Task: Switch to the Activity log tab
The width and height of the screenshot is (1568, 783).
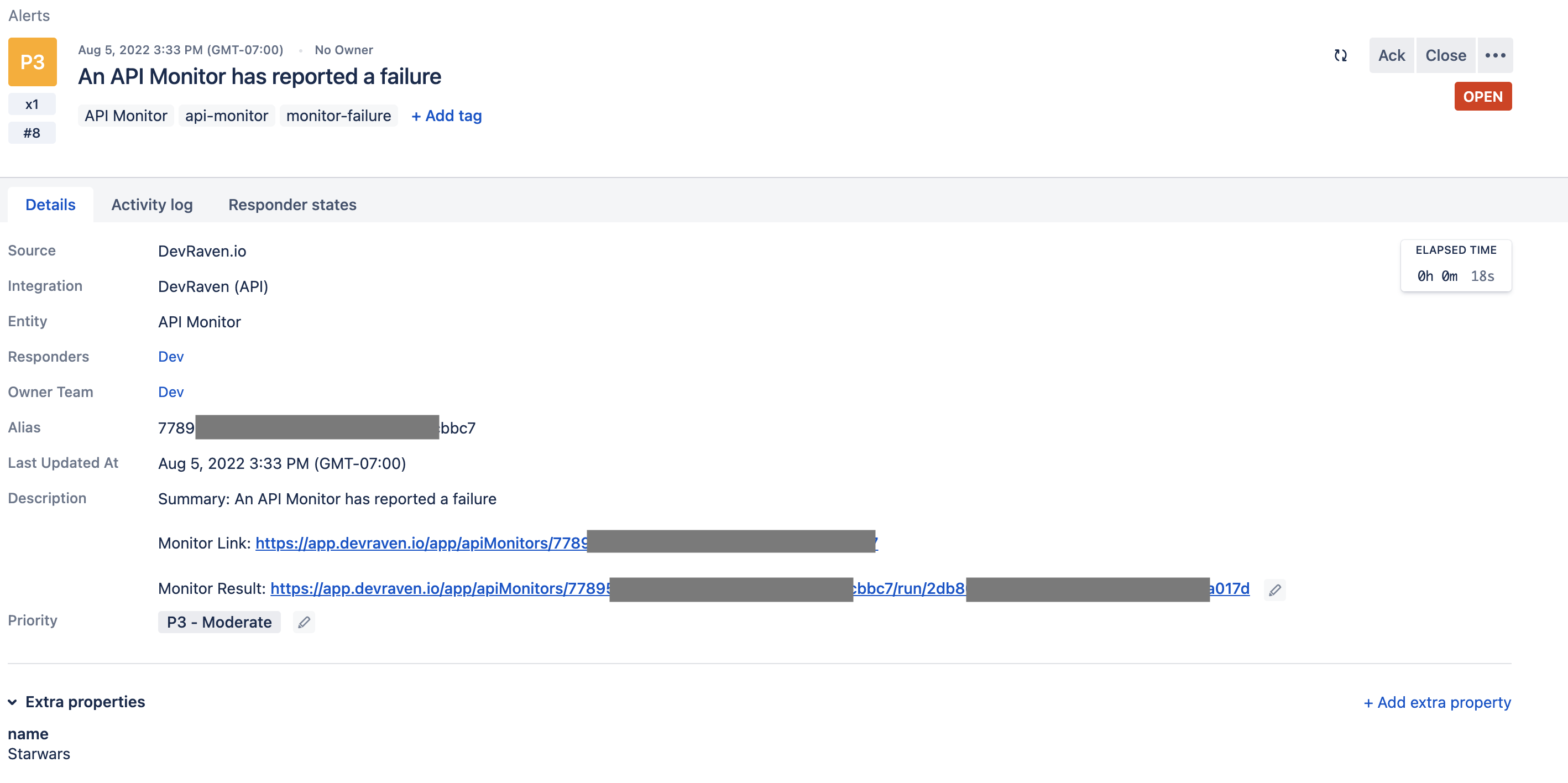Action: [x=151, y=205]
